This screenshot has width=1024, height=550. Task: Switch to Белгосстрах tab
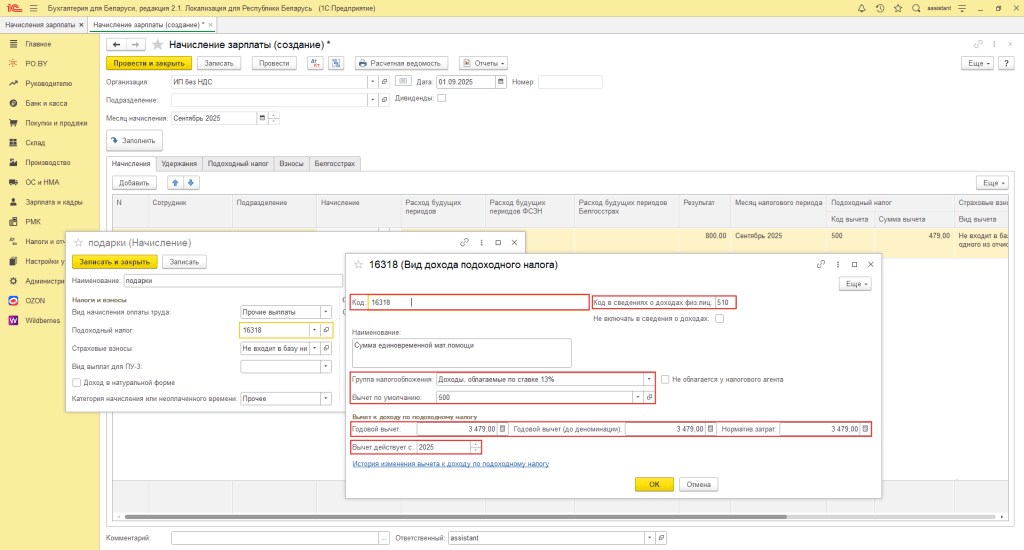[x=334, y=164]
